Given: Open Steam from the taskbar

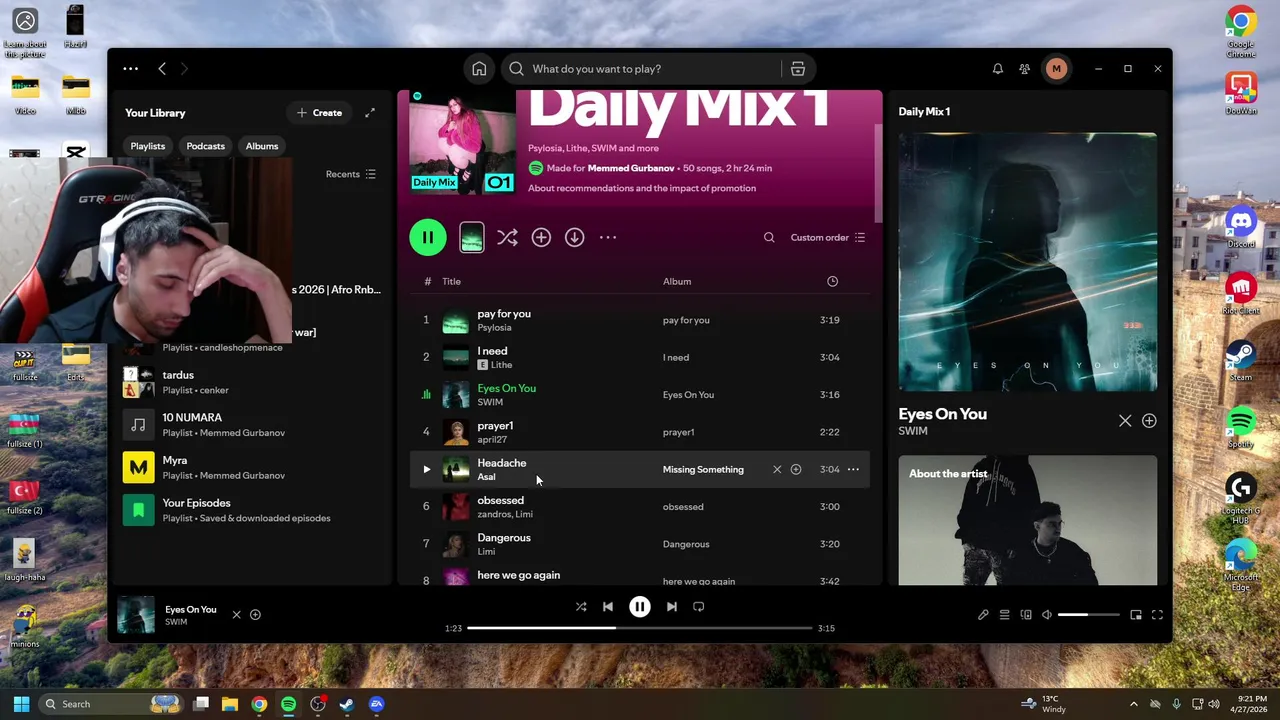Looking at the screenshot, I should coord(347,704).
